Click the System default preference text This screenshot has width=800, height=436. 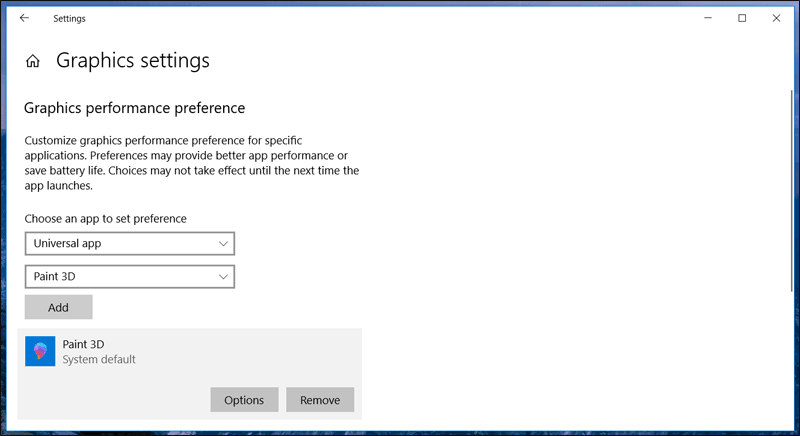coord(99,360)
